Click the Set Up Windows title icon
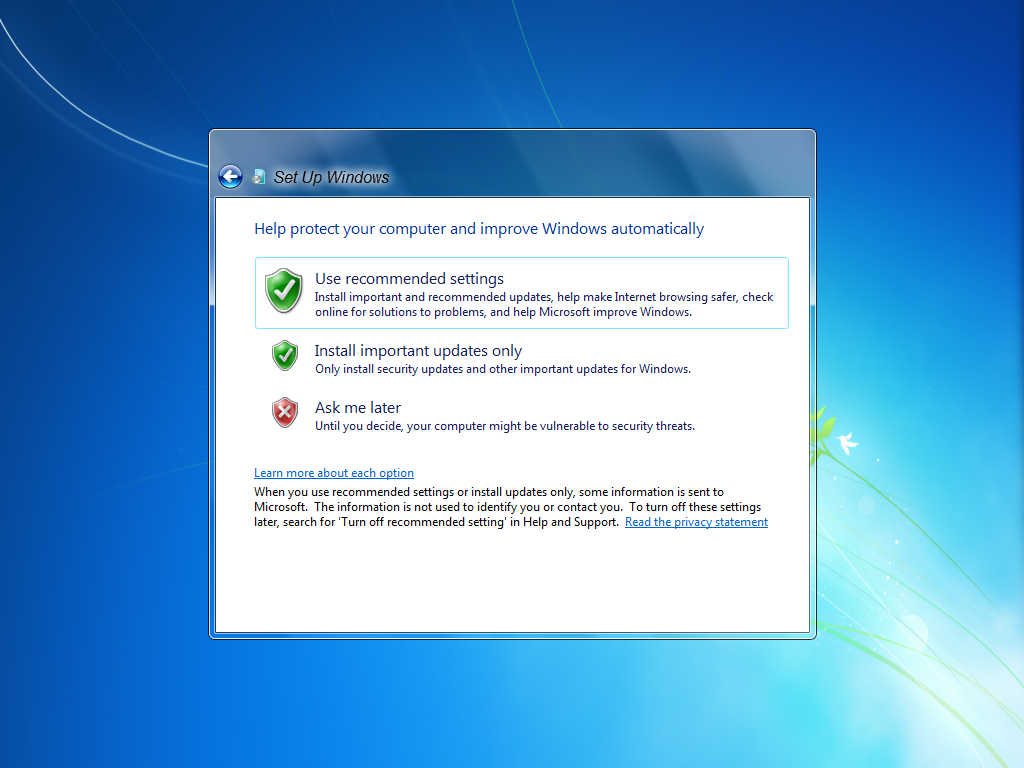 coord(259,176)
